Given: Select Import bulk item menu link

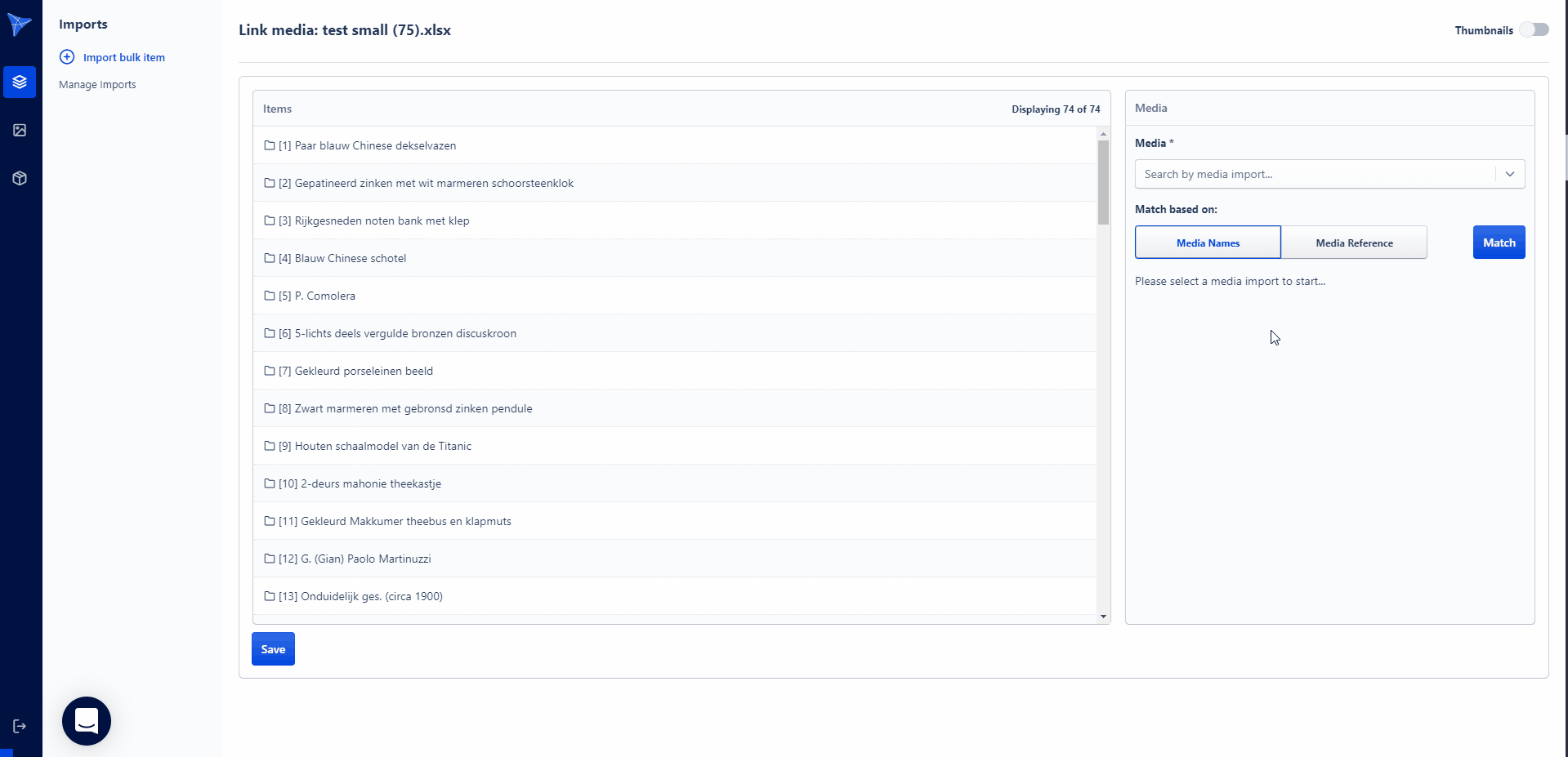Looking at the screenshot, I should point(124,58).
